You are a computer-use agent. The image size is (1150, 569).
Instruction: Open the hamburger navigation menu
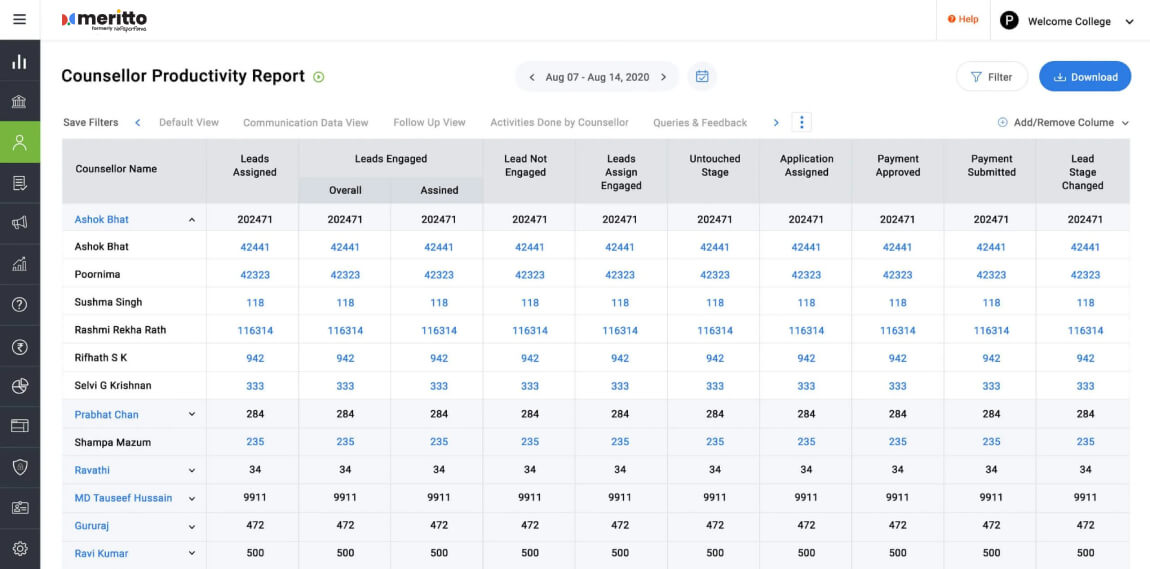20,20
